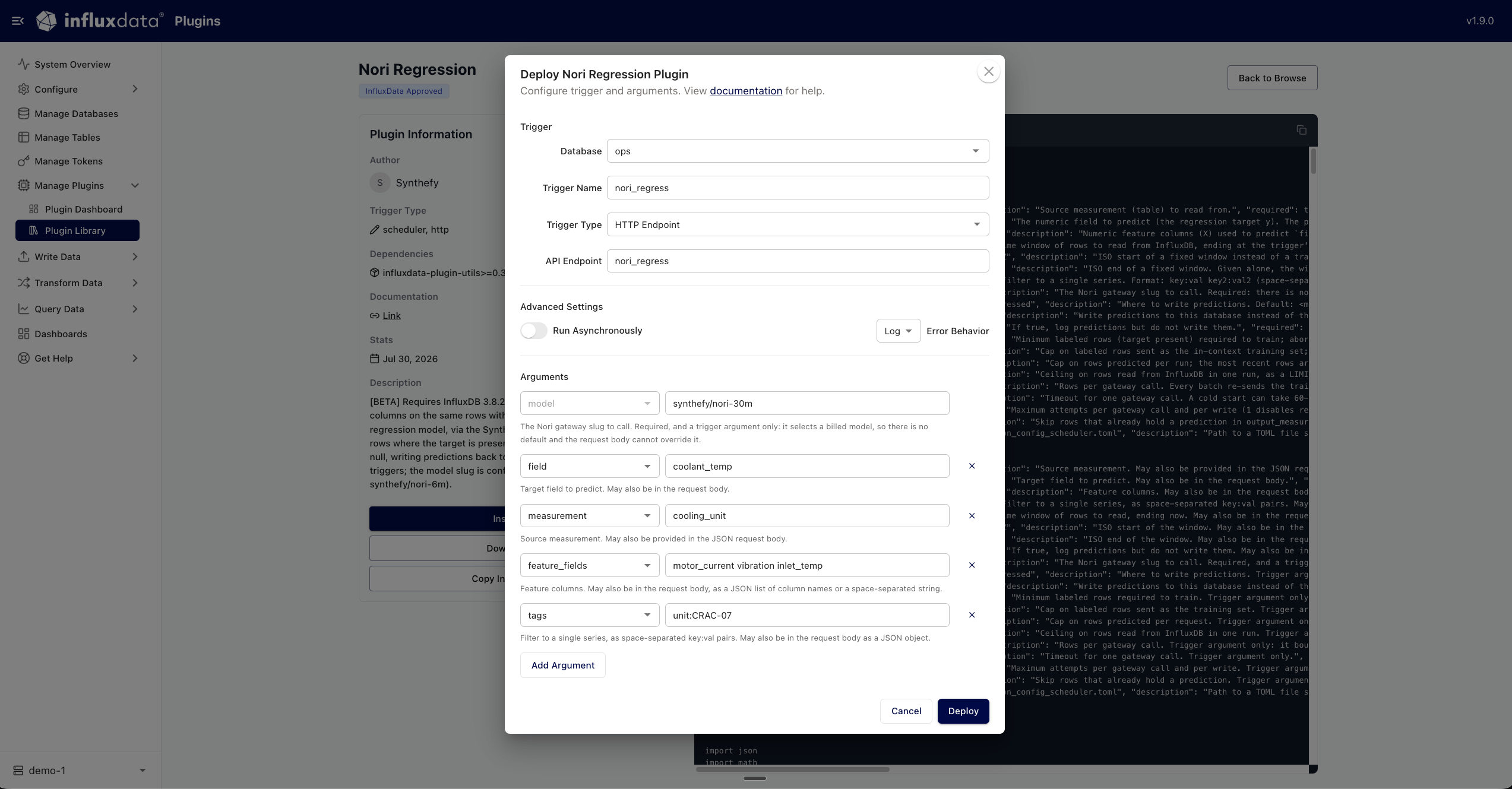
Task: Open the Error Behavior Log dropdown
Action: point(898,331)
